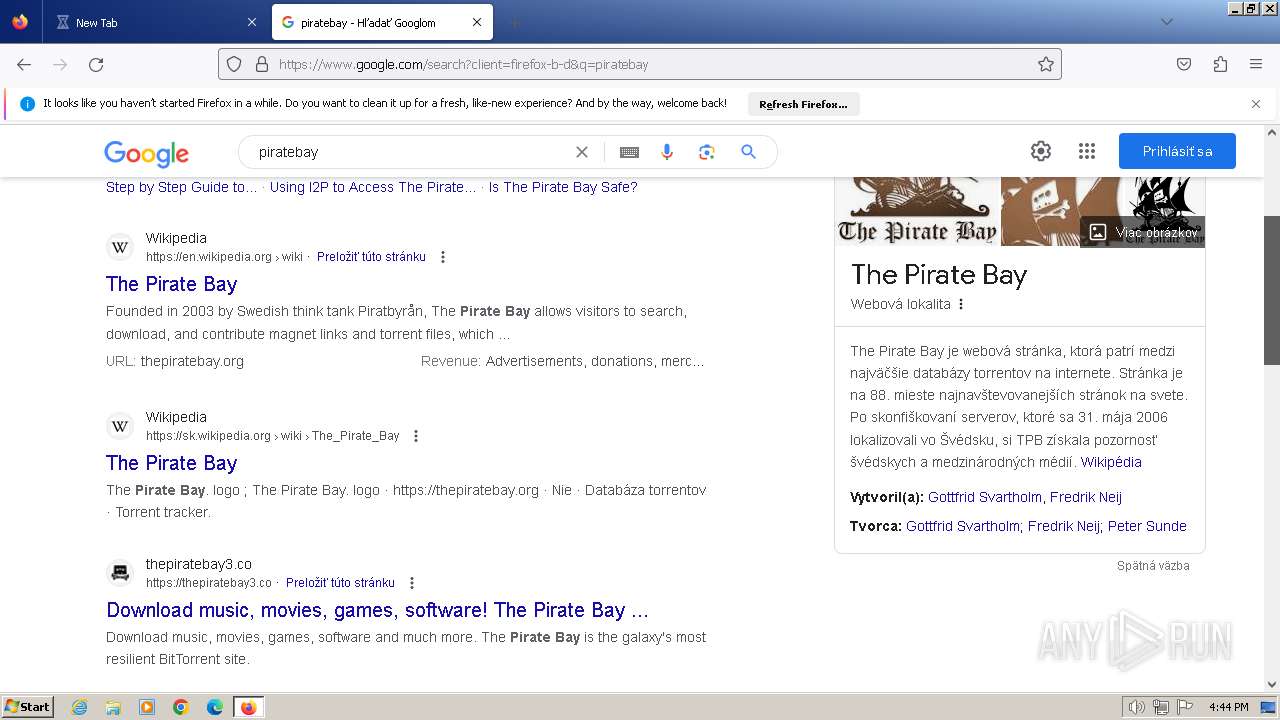This screenshot has width=1280, height=720.
Task: Open more options for sk.wikipedia.org result
Action: point(416,436)
